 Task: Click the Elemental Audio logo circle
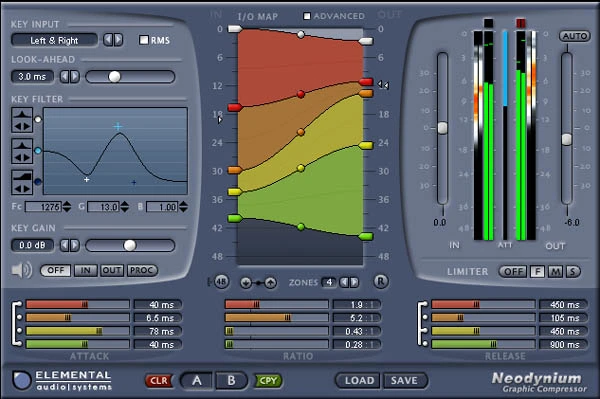tap(22, 380)
